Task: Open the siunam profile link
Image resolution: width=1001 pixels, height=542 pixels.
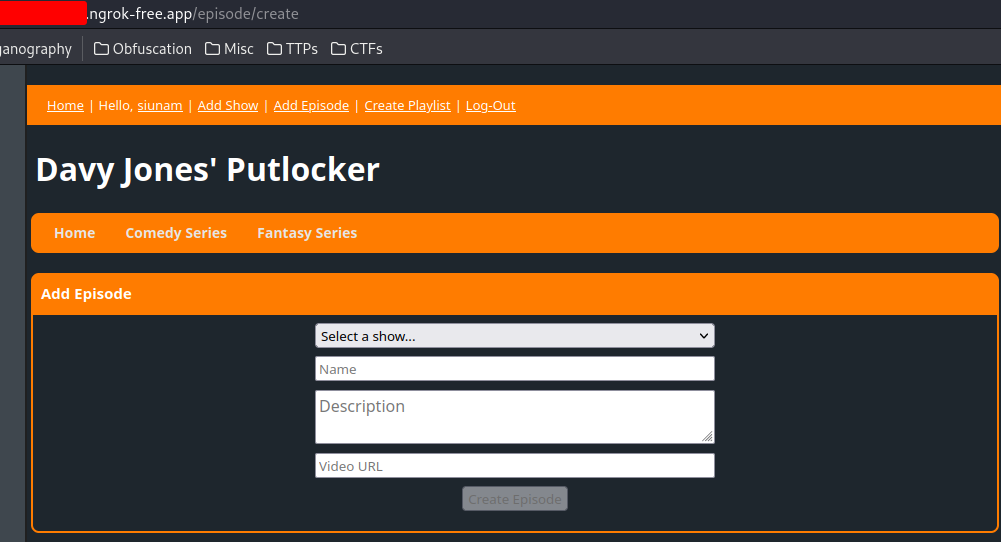Action: pos(160,105)
